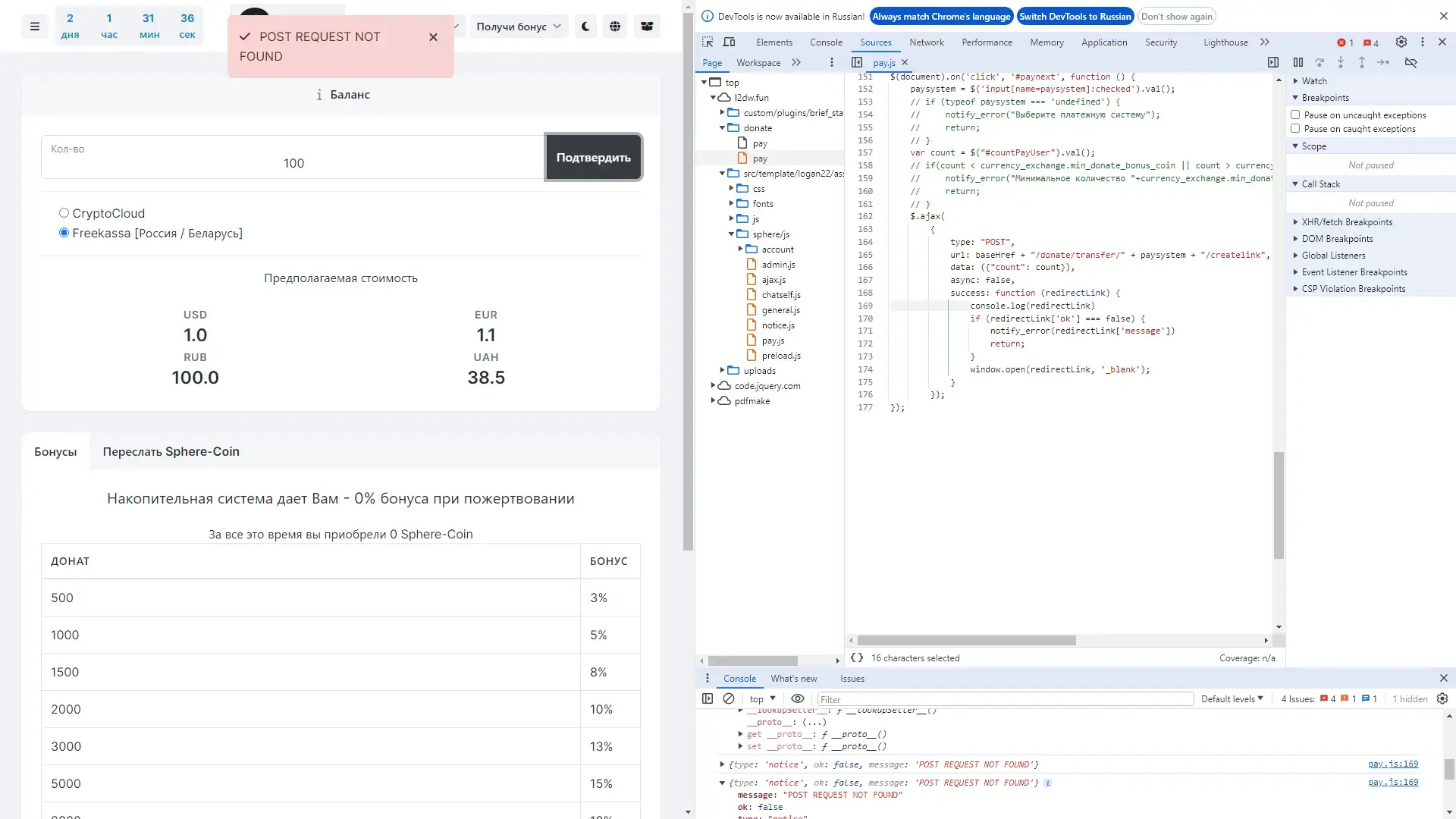The height and width of the screenshot is (819, 1456).
Task: Open admin.js in the file tree
Action: (x=778, y=265)
